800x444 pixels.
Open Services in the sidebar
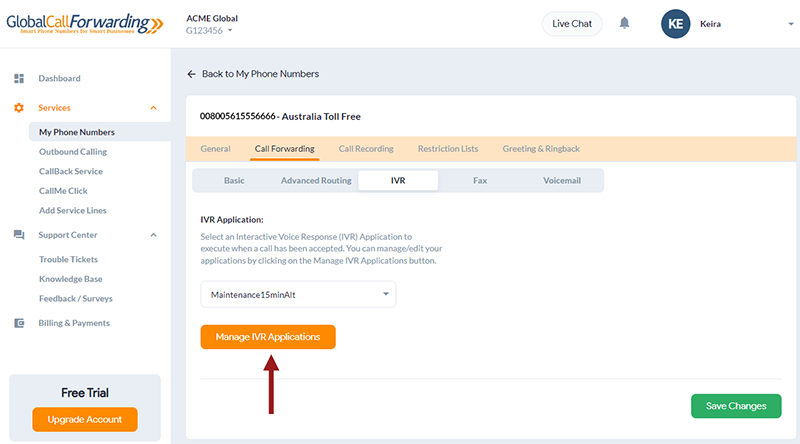tap(54, 108)
